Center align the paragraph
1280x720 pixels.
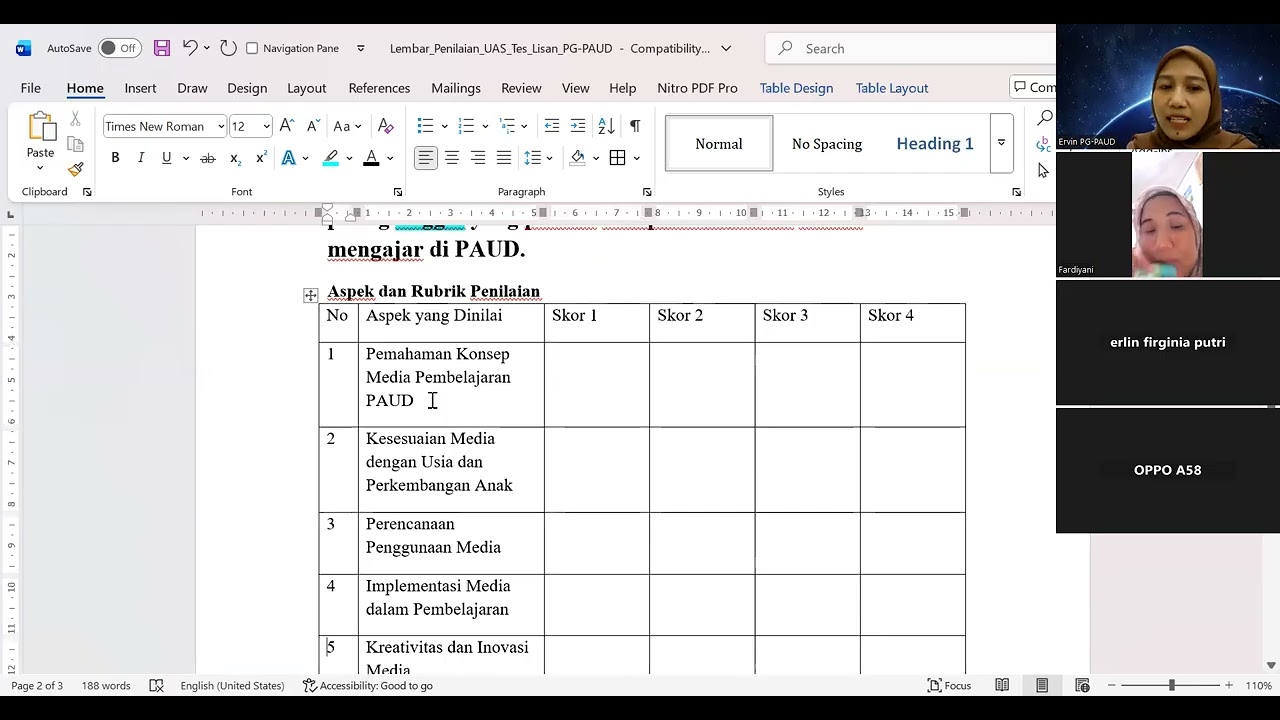[x=452, y=158]
